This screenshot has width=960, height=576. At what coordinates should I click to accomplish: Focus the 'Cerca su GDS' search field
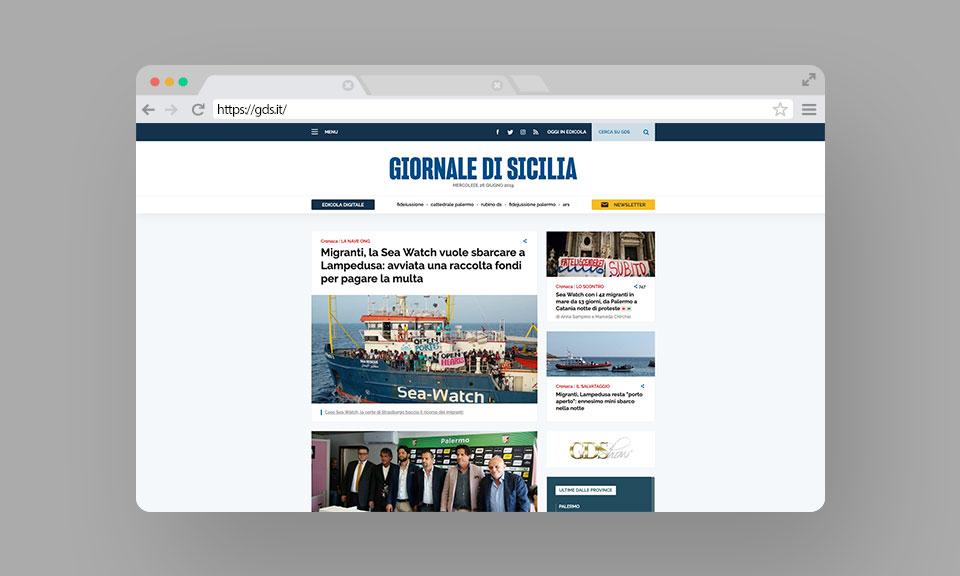pyautogui.click(x=615, y=132)
